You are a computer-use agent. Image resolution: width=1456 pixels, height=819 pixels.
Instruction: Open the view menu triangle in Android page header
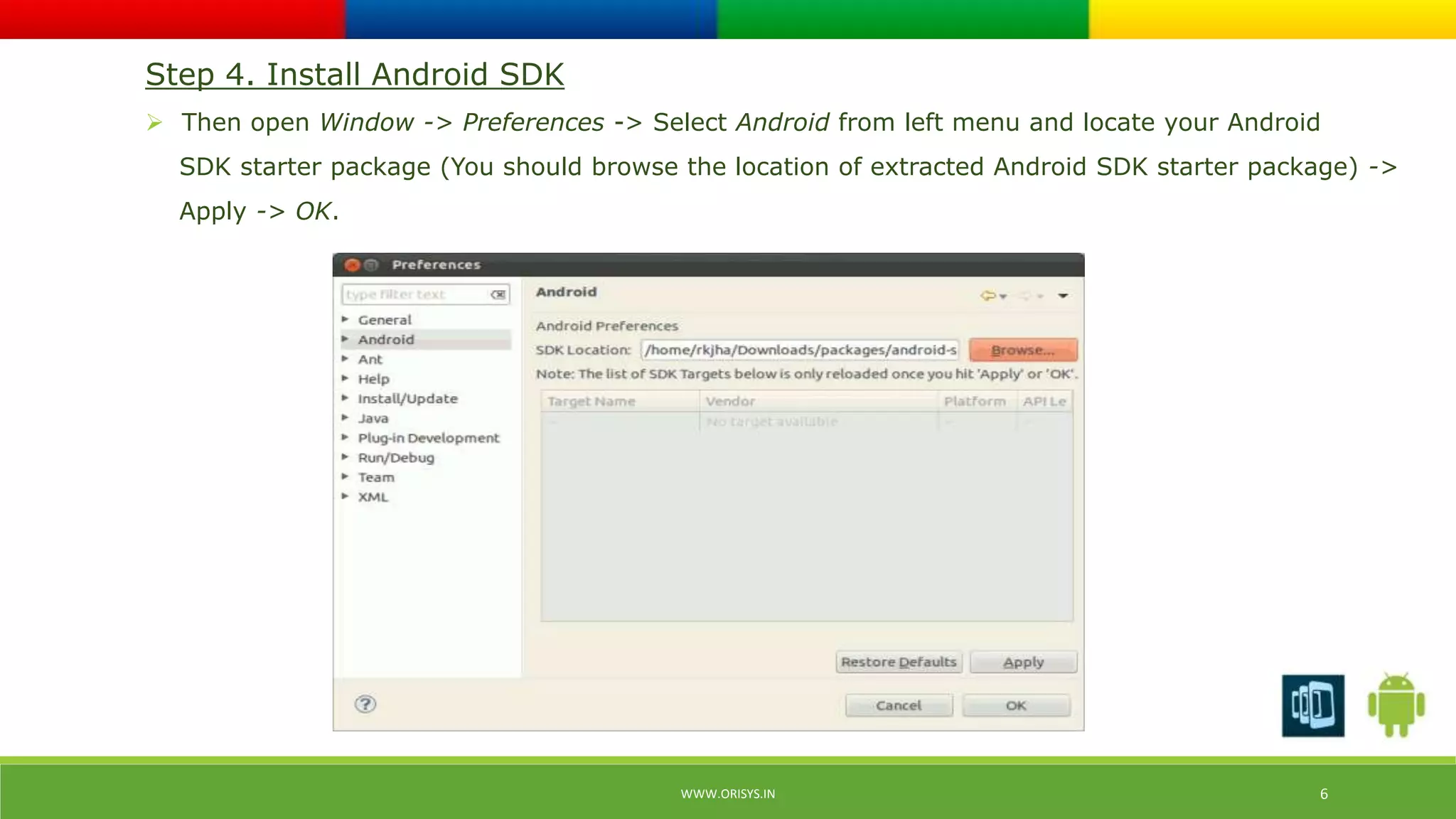coord(1063,296)
